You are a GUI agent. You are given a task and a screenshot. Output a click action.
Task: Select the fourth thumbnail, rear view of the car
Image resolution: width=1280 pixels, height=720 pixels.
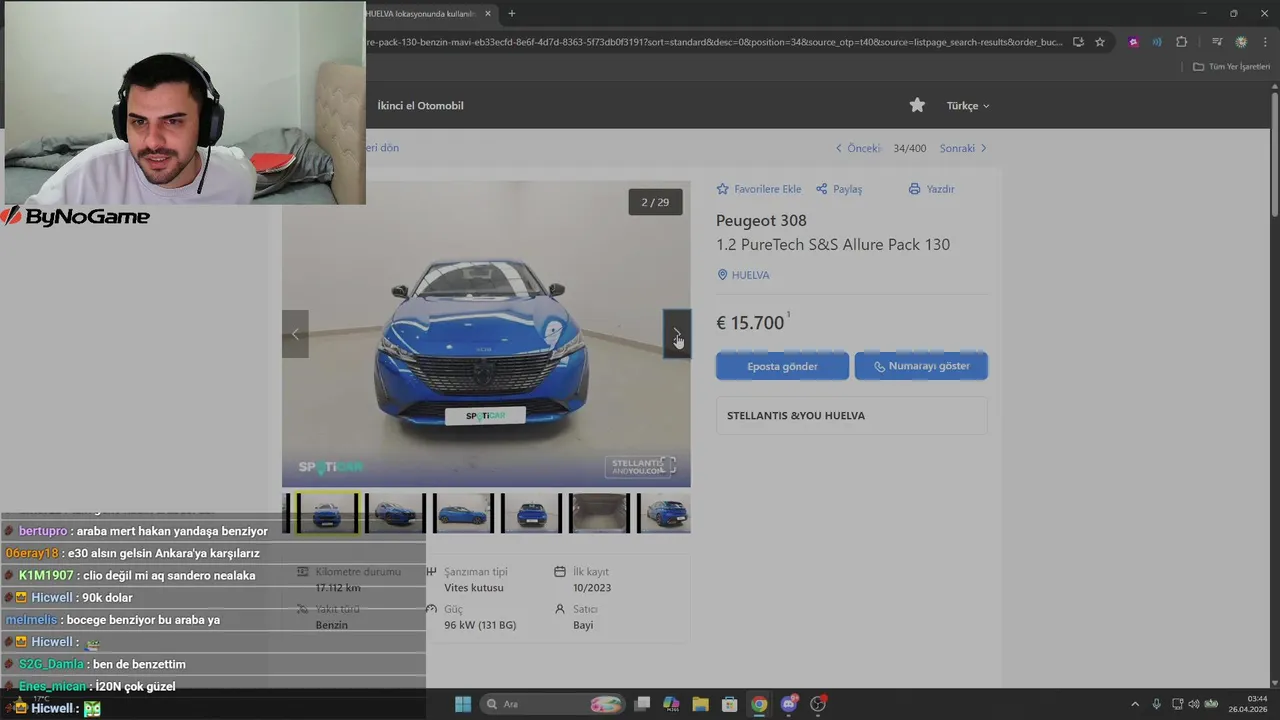tap(531, 513)
